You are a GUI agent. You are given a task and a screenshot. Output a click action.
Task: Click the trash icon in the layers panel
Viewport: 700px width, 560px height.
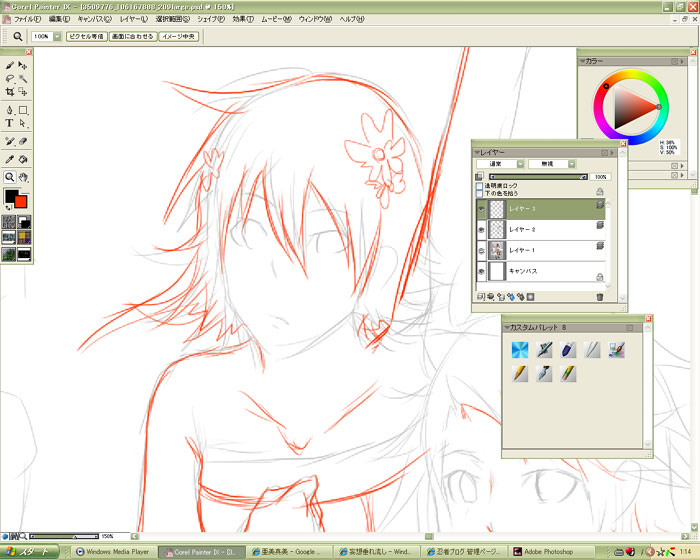(600, 297)
